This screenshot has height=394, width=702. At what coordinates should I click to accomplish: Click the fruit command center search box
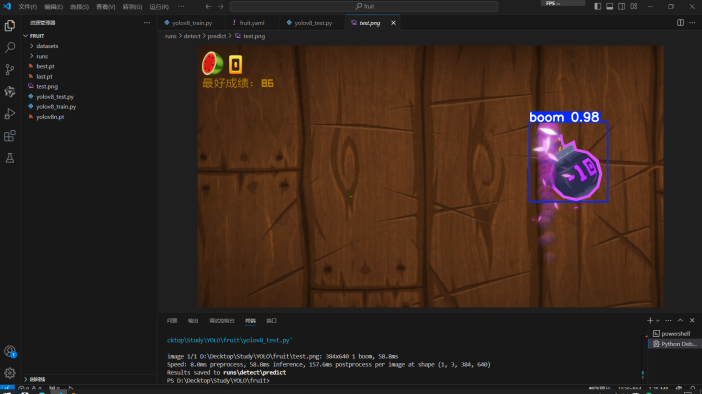click(x=364, y=6)
